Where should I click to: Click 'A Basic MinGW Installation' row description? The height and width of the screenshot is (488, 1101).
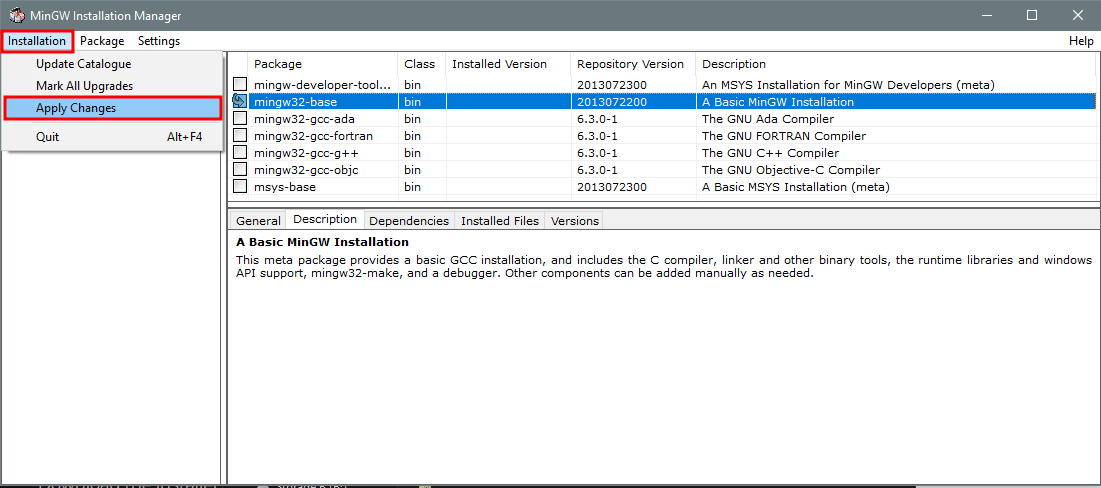[778, 102]
